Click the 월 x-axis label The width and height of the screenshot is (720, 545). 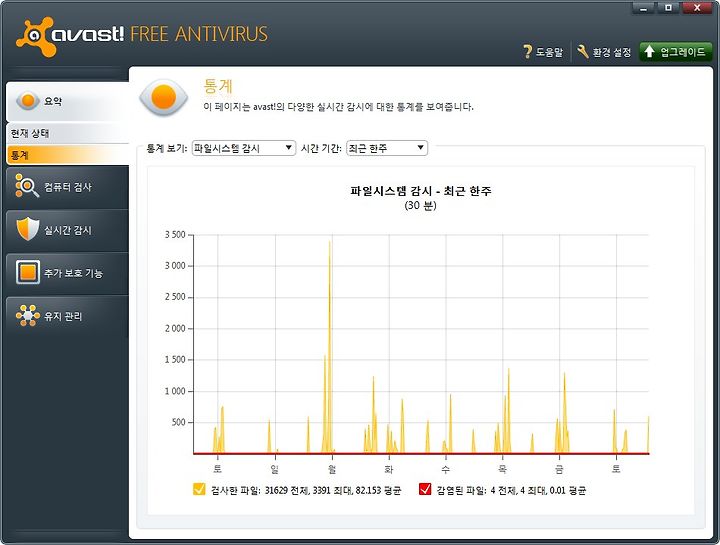[332, 469]
